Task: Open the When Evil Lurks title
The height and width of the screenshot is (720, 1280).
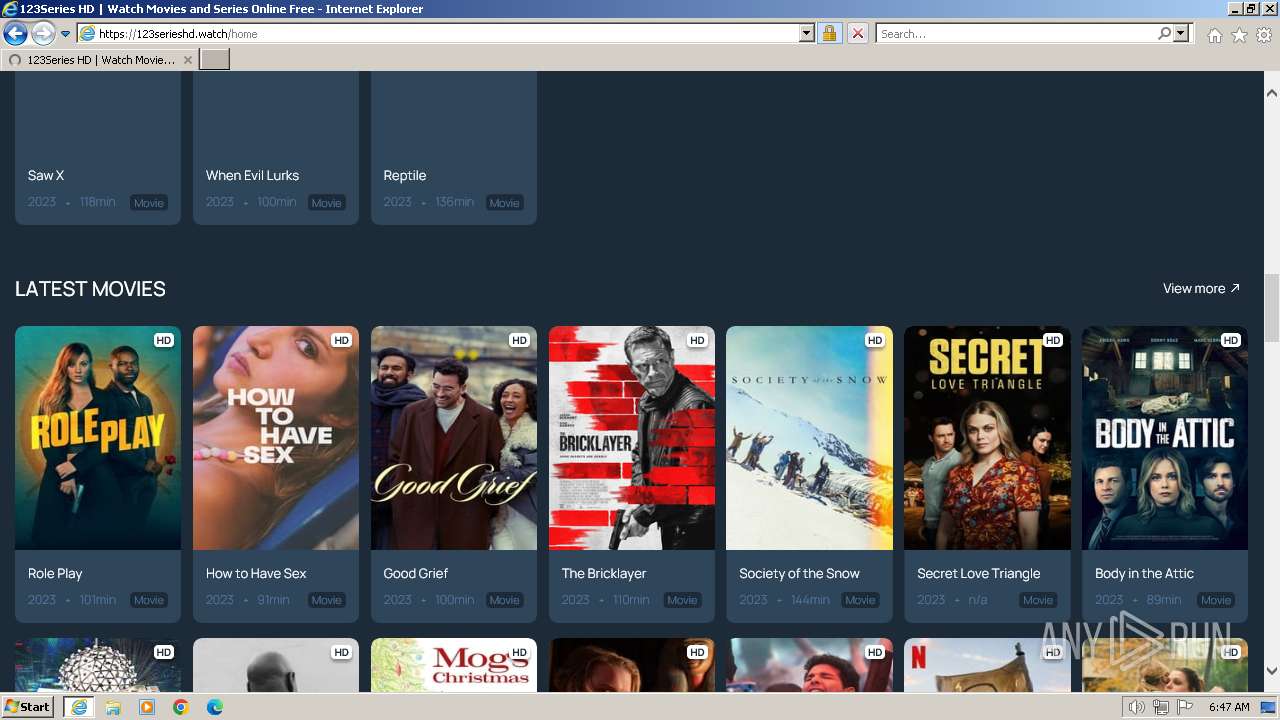Action: pos(252,175)
